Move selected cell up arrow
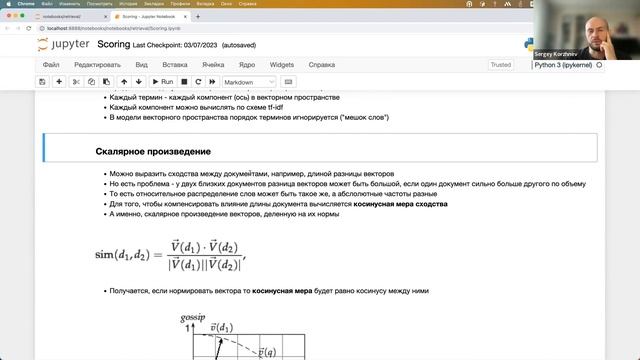Viewport: 640px width, 360px height. point(124,82)
